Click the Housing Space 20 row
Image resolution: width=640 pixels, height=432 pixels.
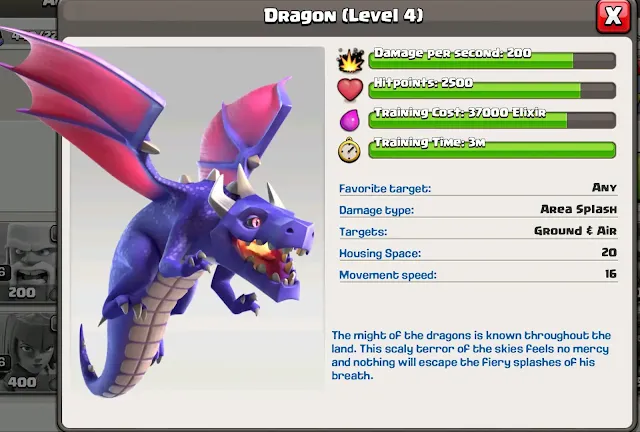click(x=478, y=253)
